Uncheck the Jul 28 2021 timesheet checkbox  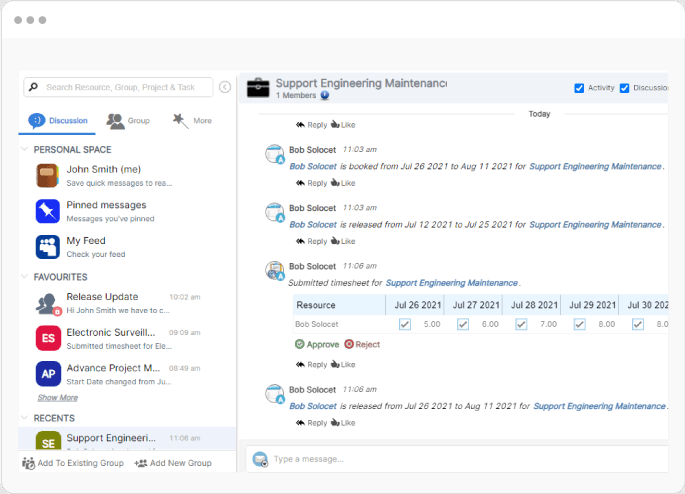(x=521, y=325)
